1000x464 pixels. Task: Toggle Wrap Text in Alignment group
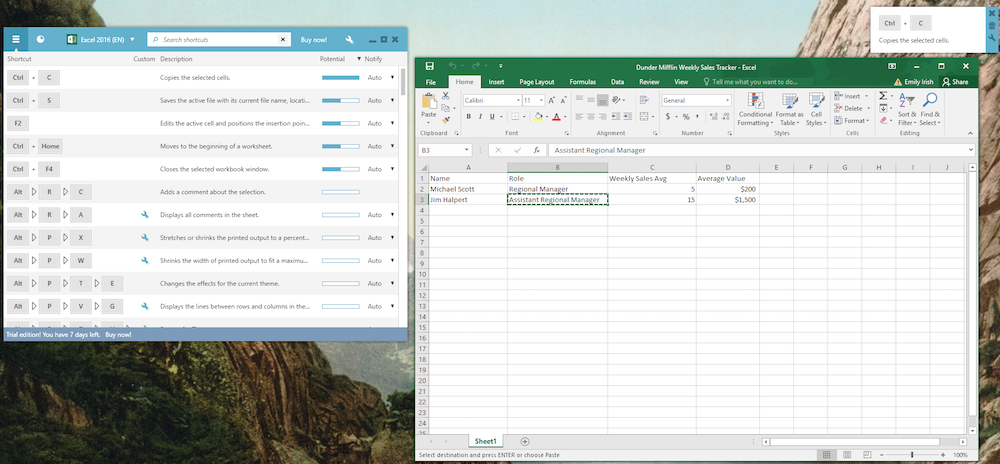(x=644, y=100)
